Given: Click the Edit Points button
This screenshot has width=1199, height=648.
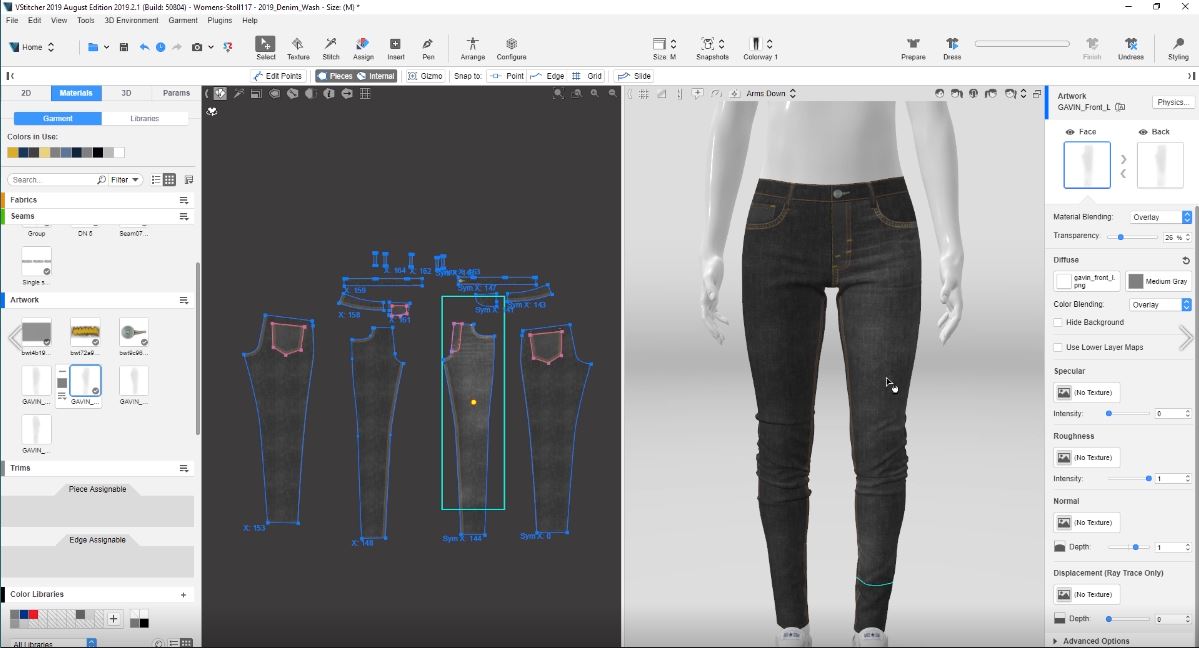Looking at the screenshot, I should 278,76.
